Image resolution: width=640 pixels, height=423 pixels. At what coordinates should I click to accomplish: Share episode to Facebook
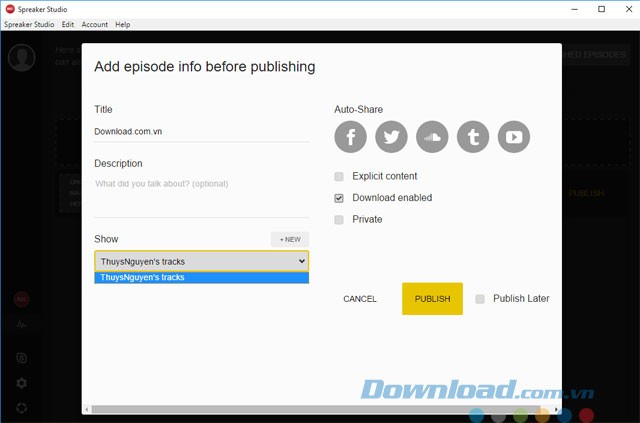(x=351, y=137)
